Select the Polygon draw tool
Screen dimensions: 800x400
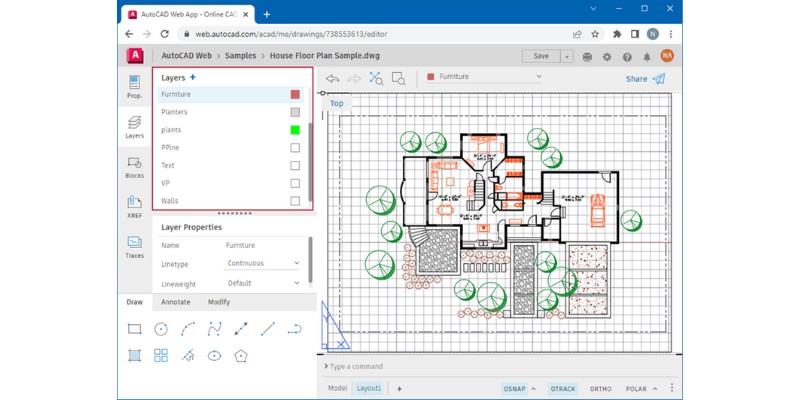pos(241,356)
